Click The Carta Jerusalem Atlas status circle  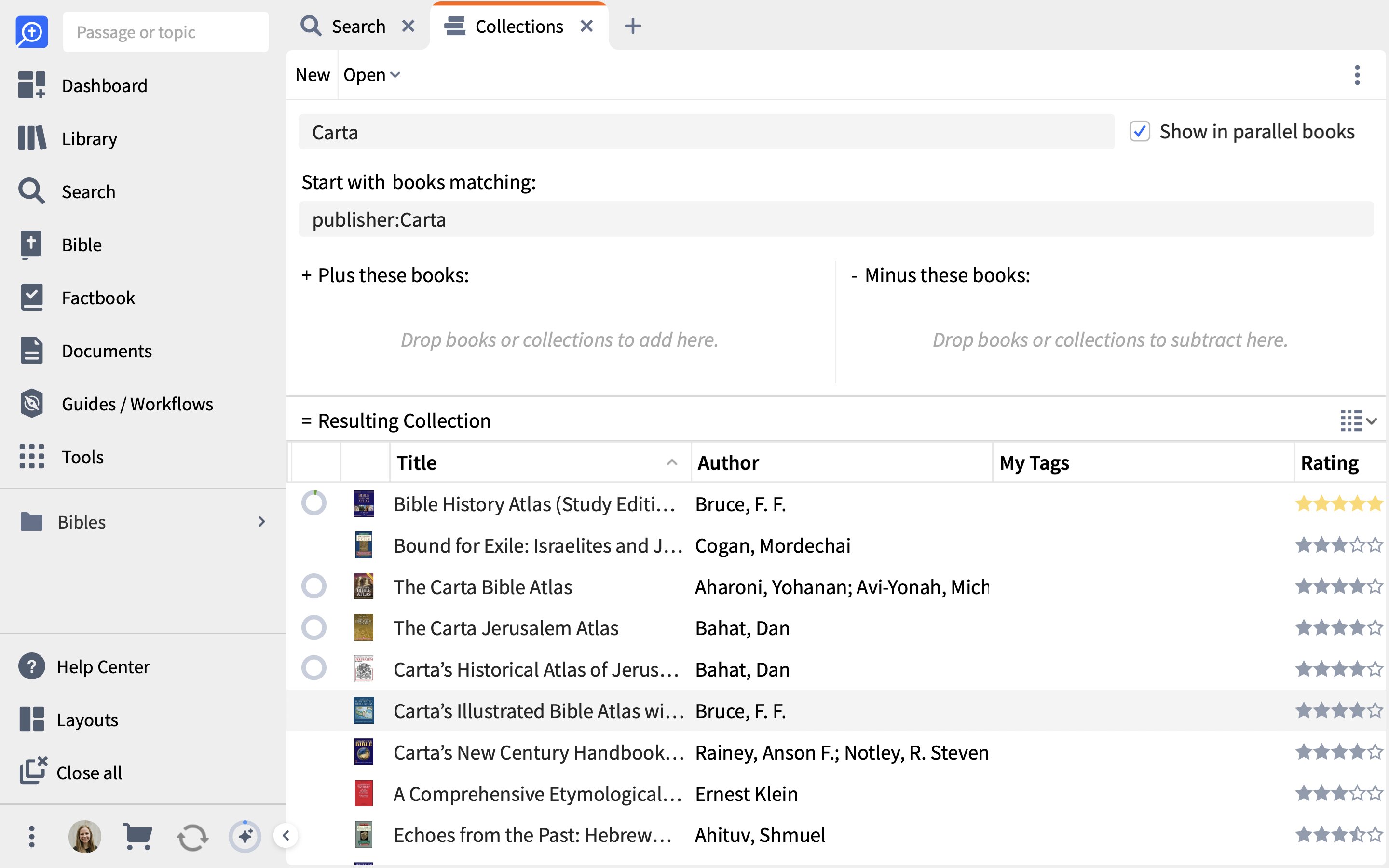[x=314, y=627]
